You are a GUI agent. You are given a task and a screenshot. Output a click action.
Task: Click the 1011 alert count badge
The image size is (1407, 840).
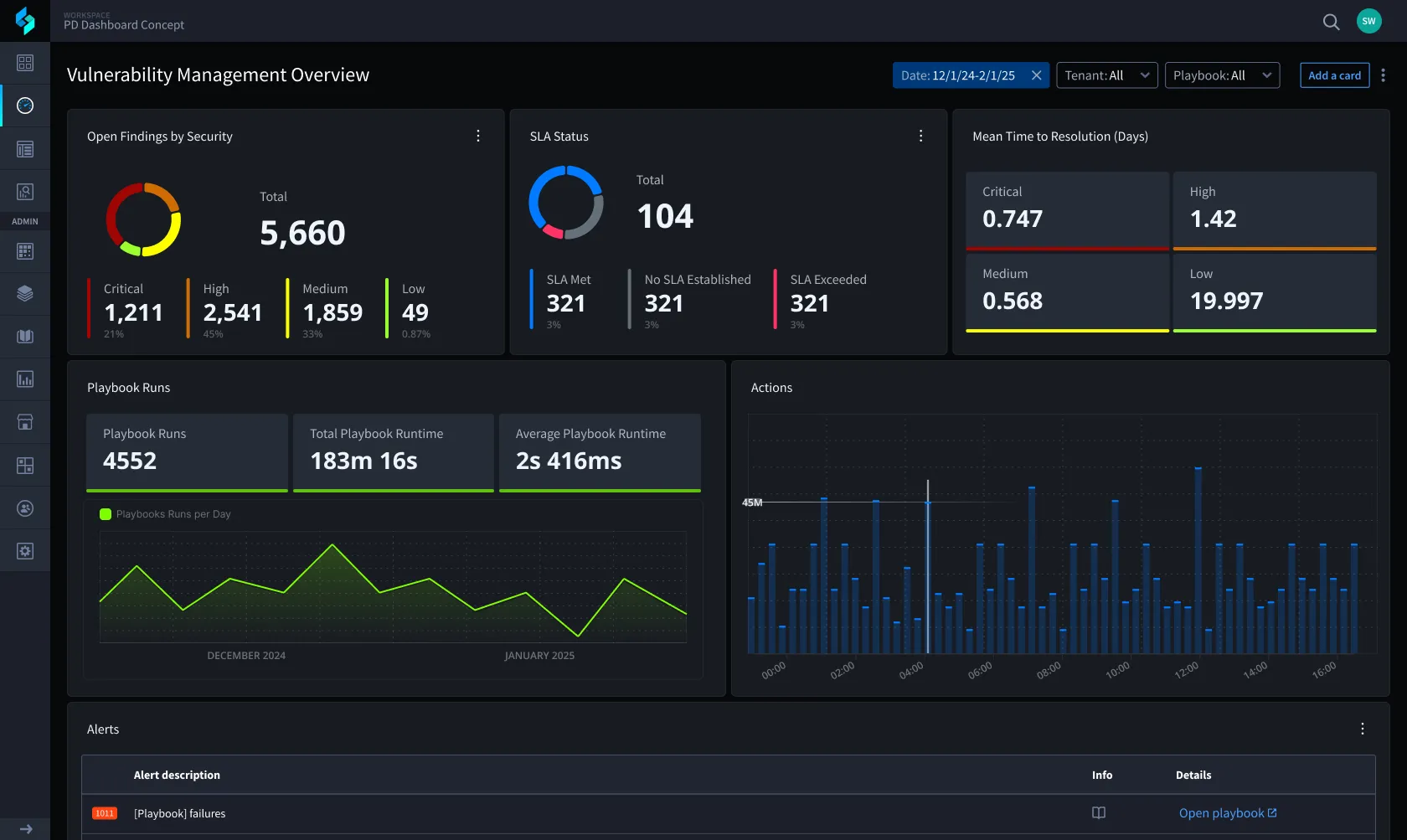pyautogui.click(x=105, y=813)
